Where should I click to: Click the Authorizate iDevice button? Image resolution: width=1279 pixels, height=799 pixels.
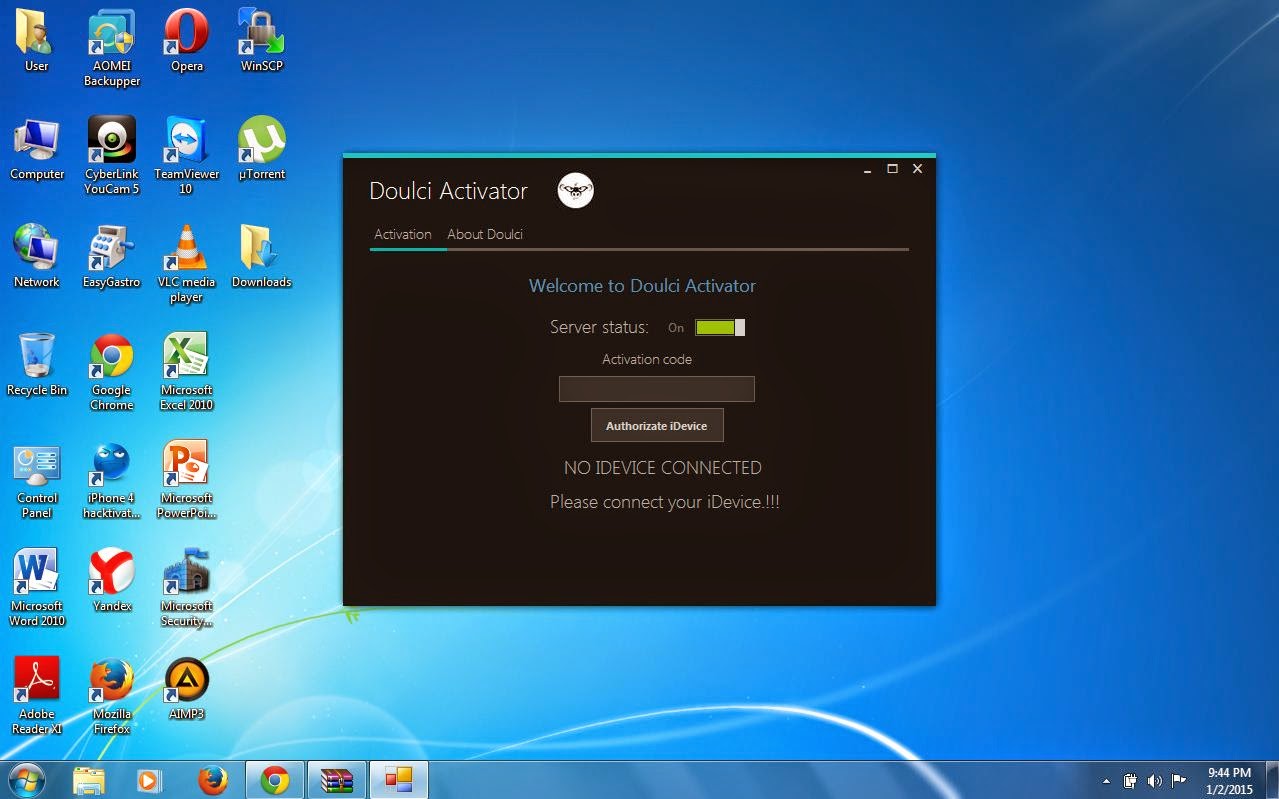pyautogui.click(x=657, y=425)
